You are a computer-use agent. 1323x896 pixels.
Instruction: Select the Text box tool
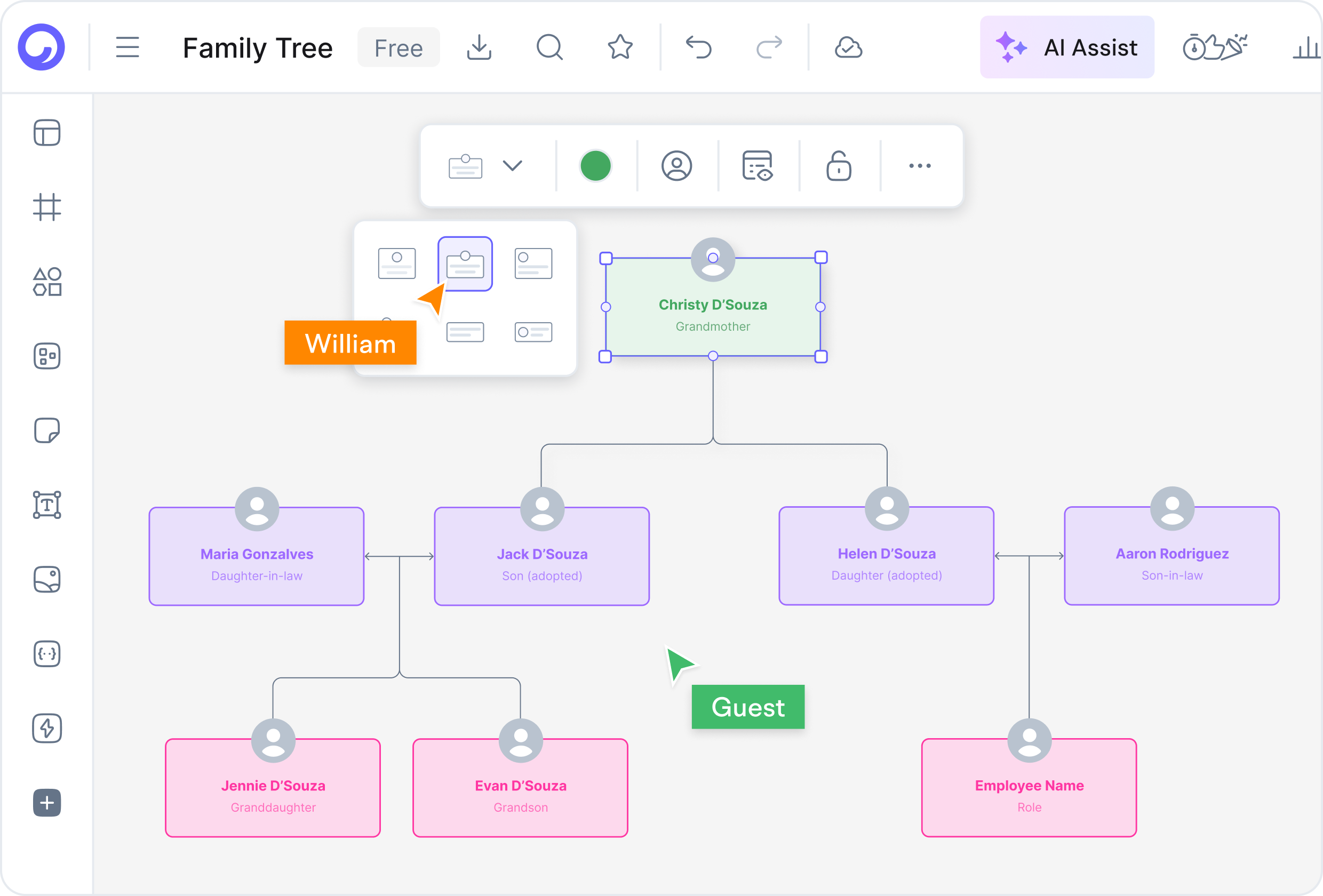point(47,505)
